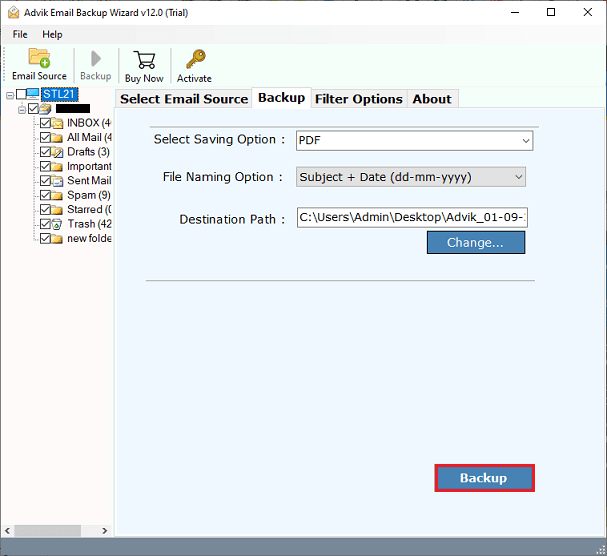
Task: Uncheck the Trash checkbox
Action: coord(45,224)
